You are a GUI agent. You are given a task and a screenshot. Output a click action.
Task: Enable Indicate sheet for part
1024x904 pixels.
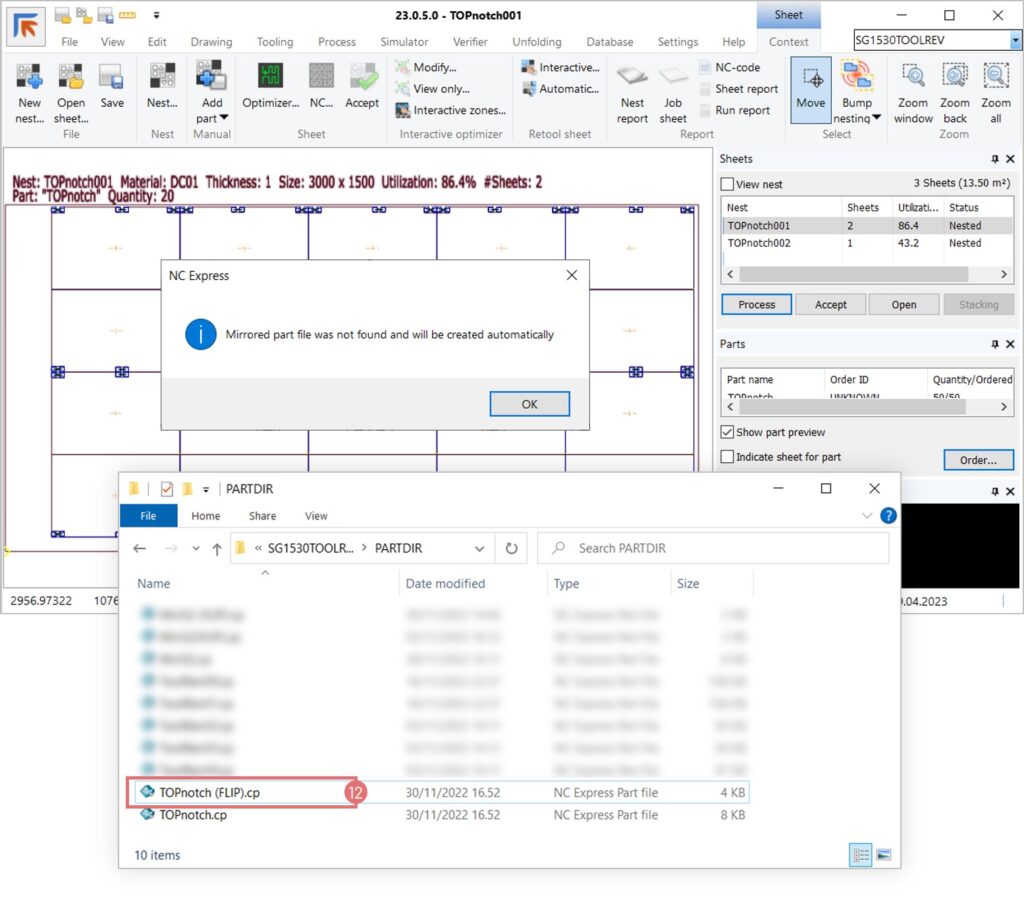[x=727, y=457]
